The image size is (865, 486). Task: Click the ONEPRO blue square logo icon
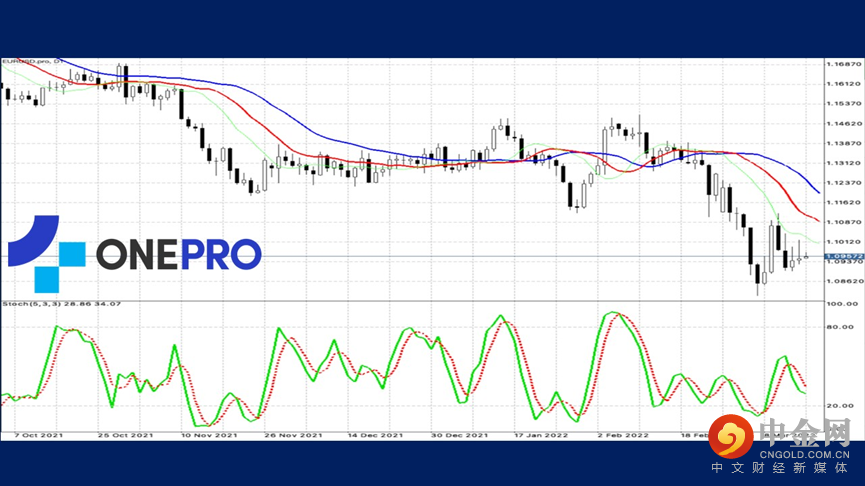click(x=47, y=254)
